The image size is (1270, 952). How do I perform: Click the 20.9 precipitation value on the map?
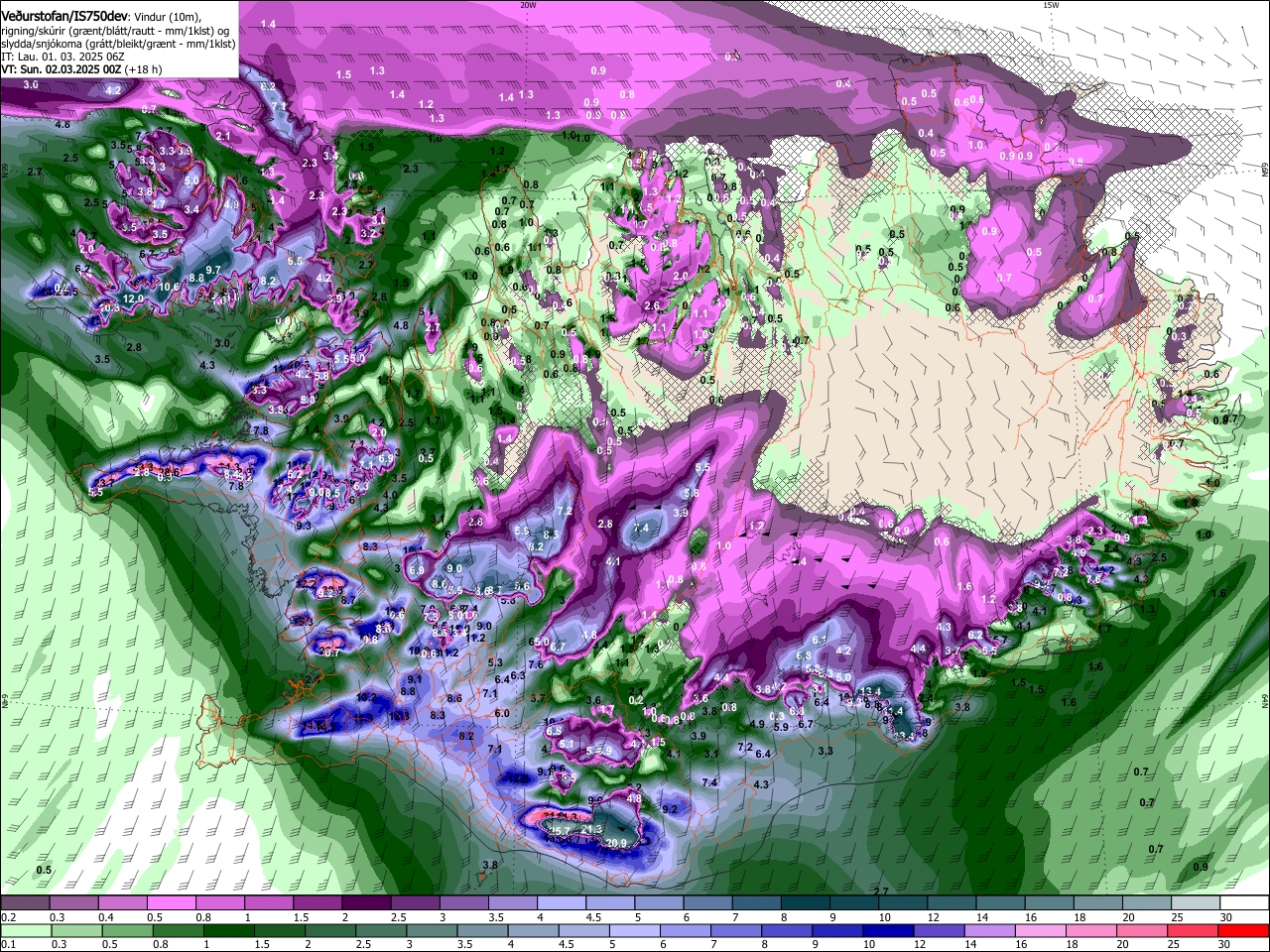(616, 844)
